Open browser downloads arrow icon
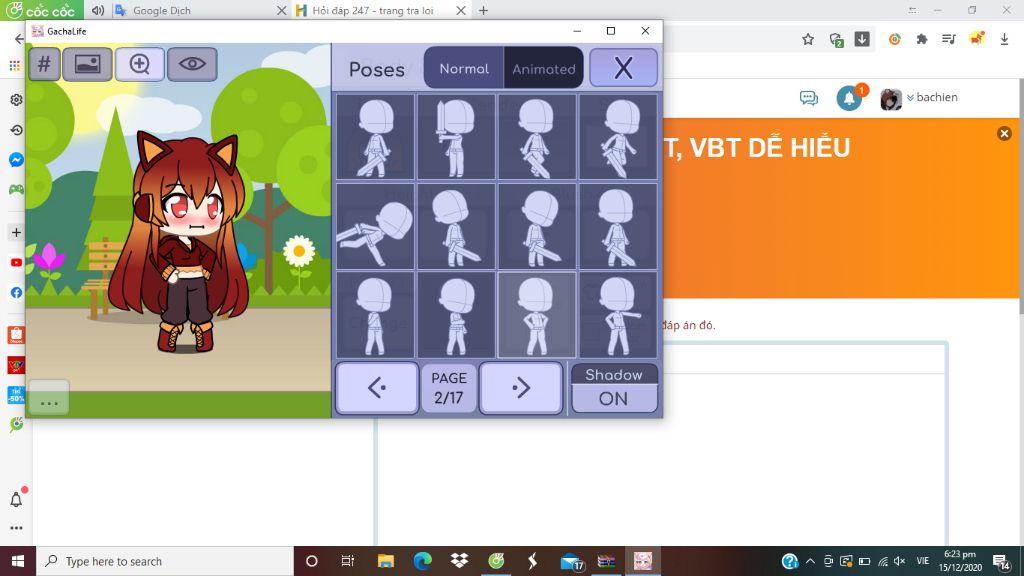The image size is (1024, 576). [x=1004, y=39]
